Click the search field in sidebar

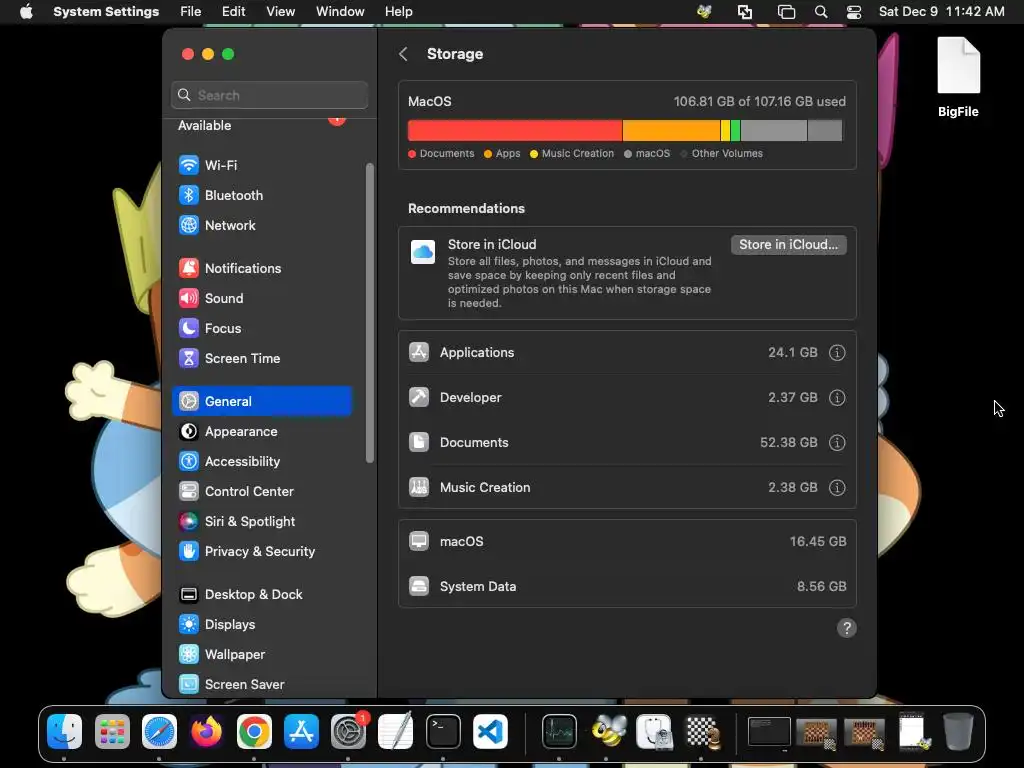click(x=270, y=95)
